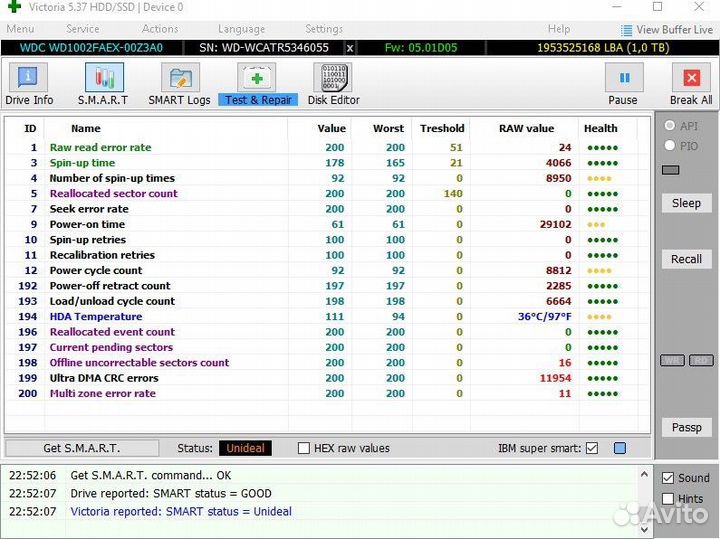Click the small gray indicator below PIO
Screen dimensions: 720x539
point(670,170)
